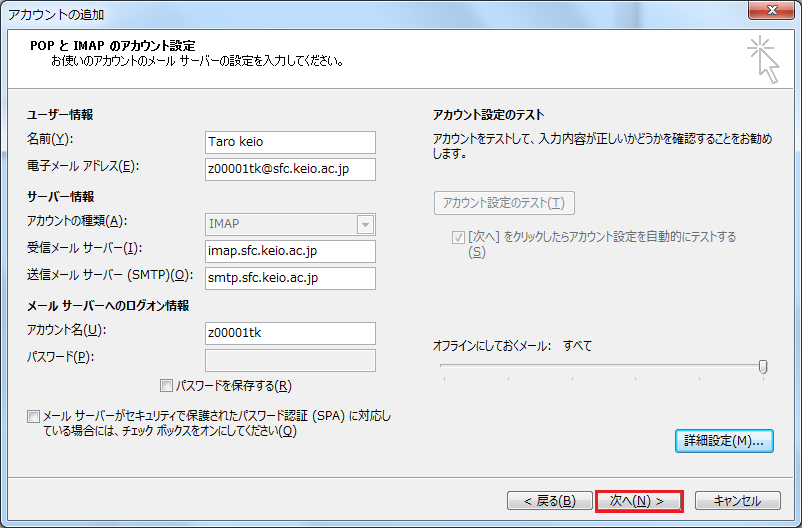Click the アカウントの追加 title bar

(x=300, y=14)
